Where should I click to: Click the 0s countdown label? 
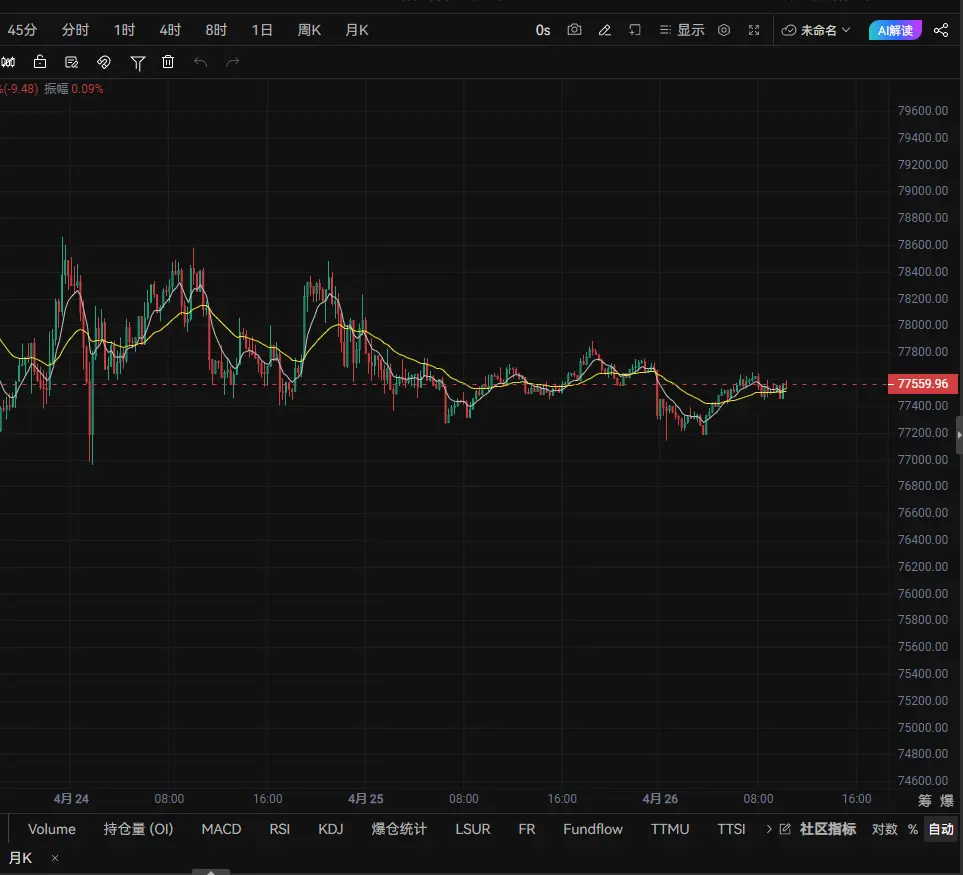[x=543, y=30]
